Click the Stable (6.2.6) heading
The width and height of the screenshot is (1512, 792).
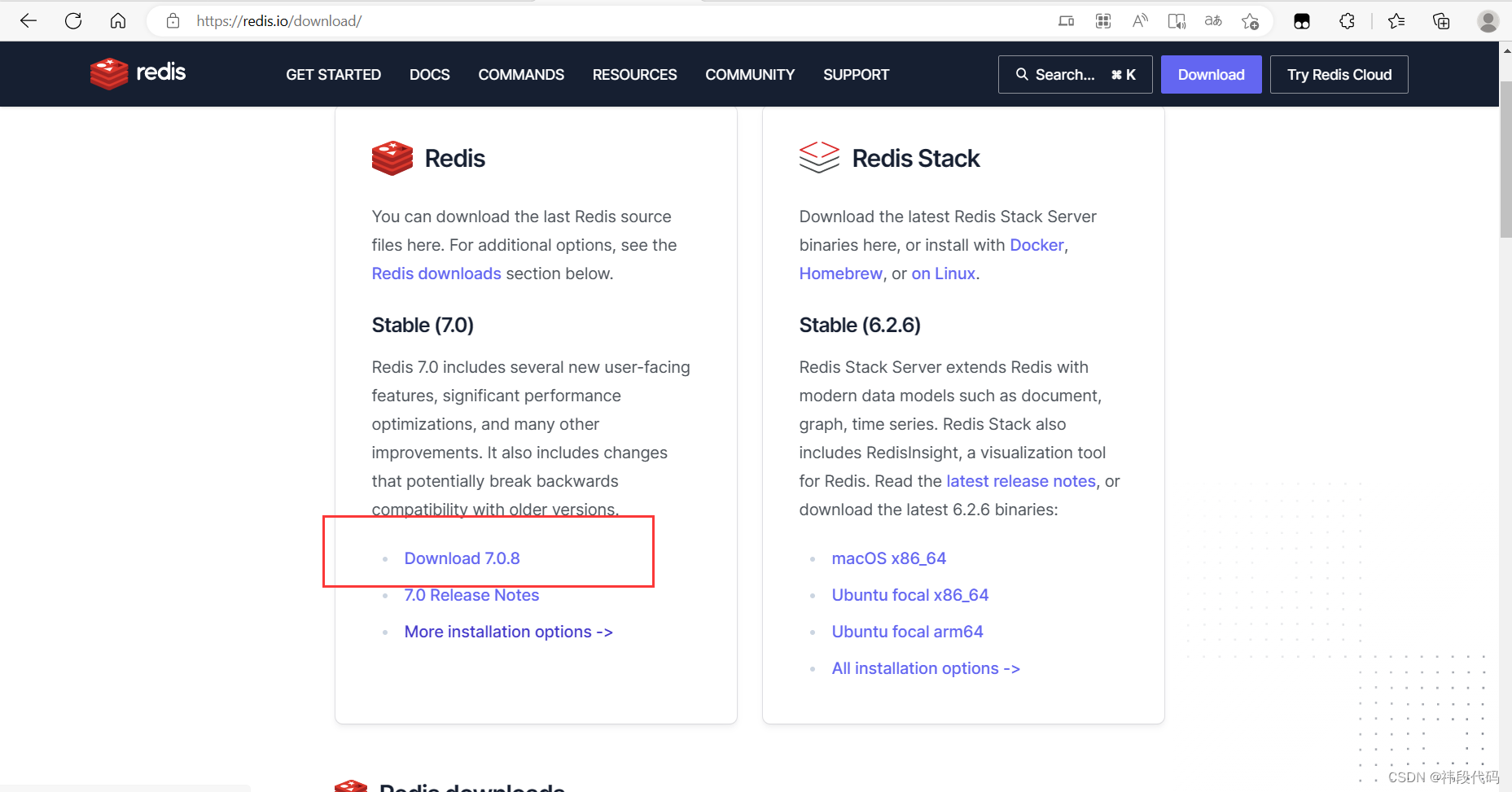point(860,325)
